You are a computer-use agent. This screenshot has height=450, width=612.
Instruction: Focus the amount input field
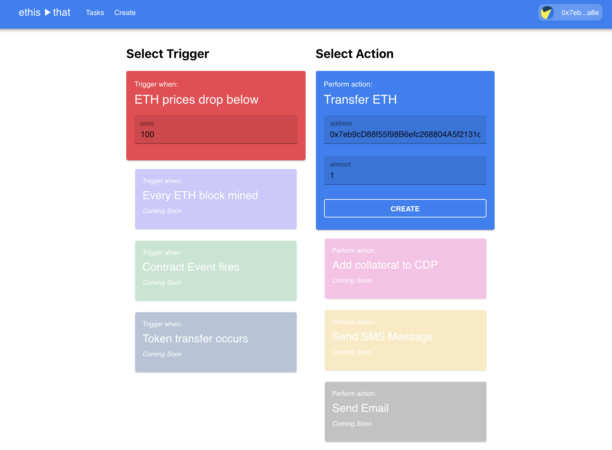405,175
